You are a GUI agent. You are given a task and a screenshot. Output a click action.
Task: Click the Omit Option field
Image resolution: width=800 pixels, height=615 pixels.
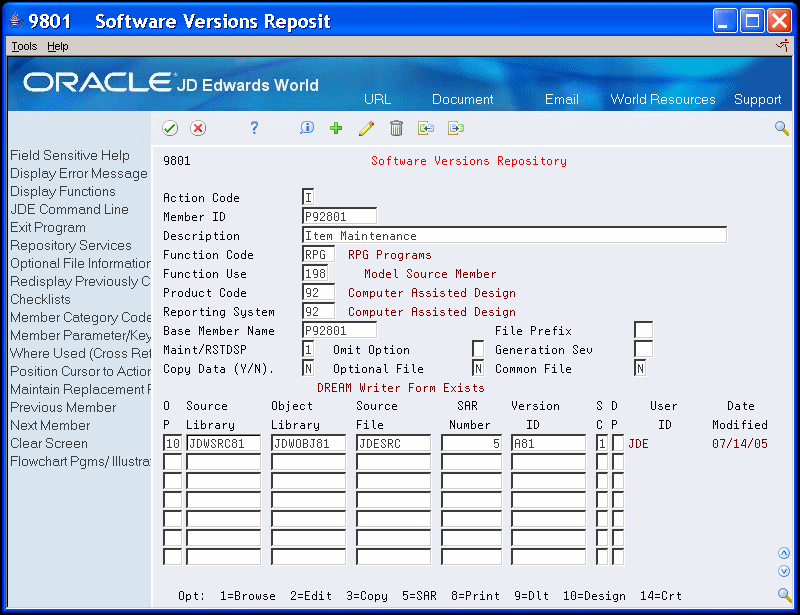pyautogui.click(x=478, y=350)
